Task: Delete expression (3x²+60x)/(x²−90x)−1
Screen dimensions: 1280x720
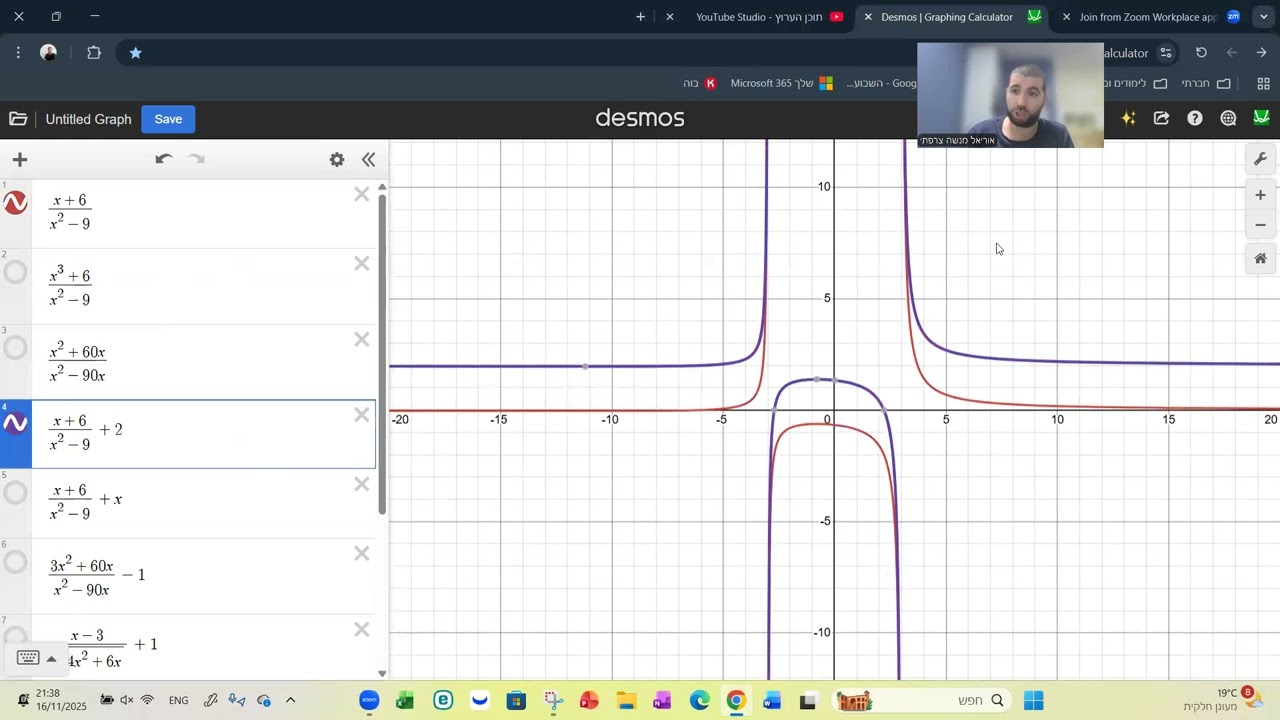Action: pyautogui.click(x=362, y=554)
